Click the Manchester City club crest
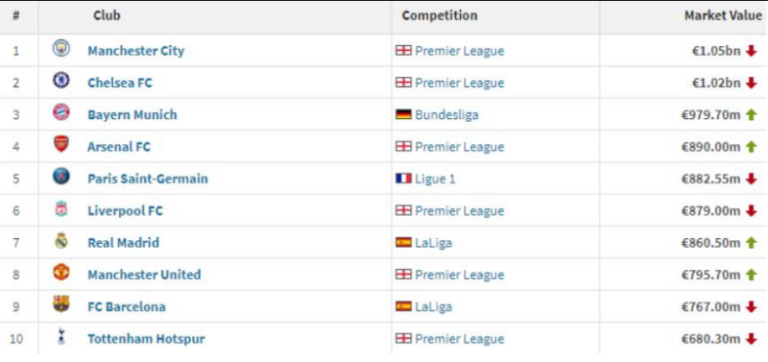768x362 pixels. (61, 48)
